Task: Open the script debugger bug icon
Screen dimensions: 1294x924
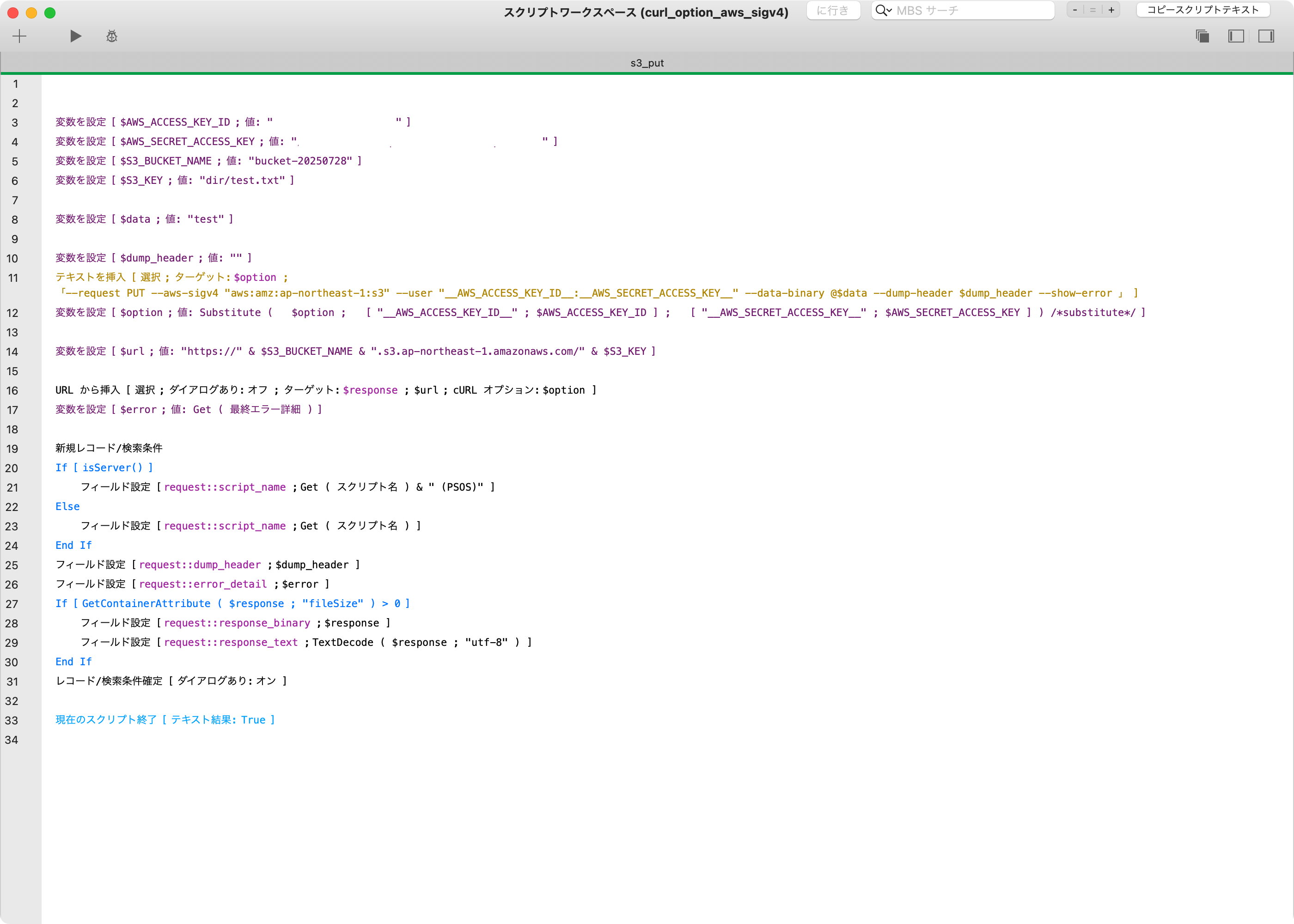Action: pyautogui.click(x=111, y=36)
